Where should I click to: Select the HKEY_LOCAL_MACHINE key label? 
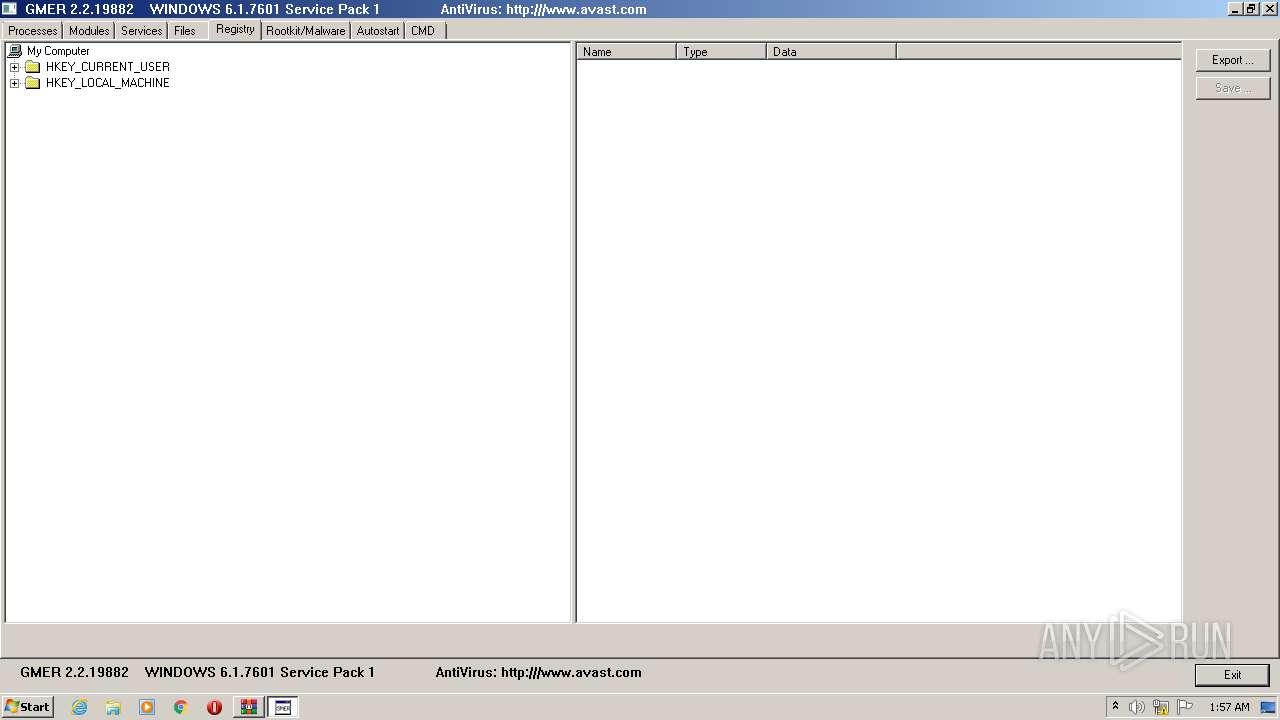point(108,83)
